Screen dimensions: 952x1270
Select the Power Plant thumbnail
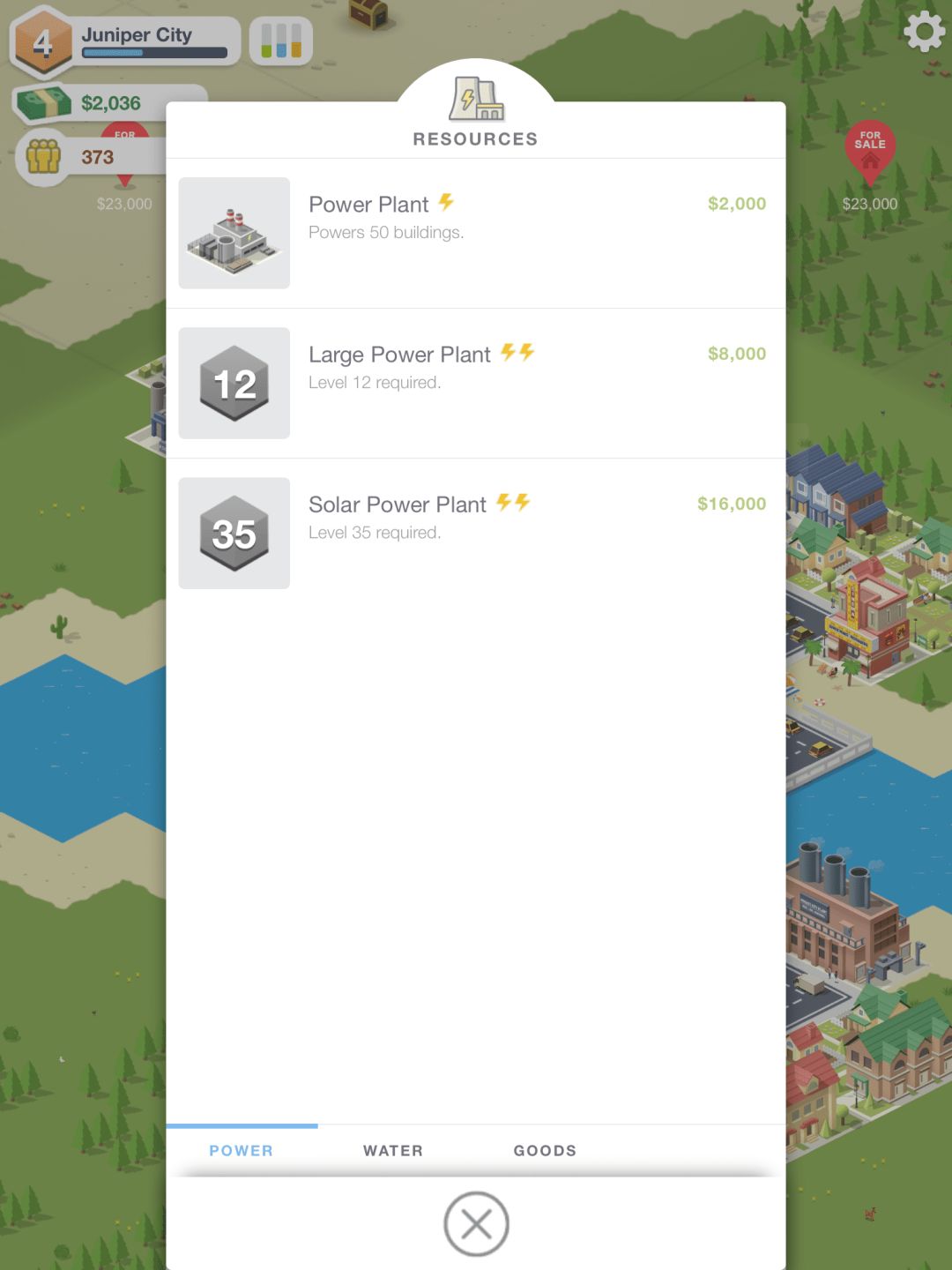[234, 233]
